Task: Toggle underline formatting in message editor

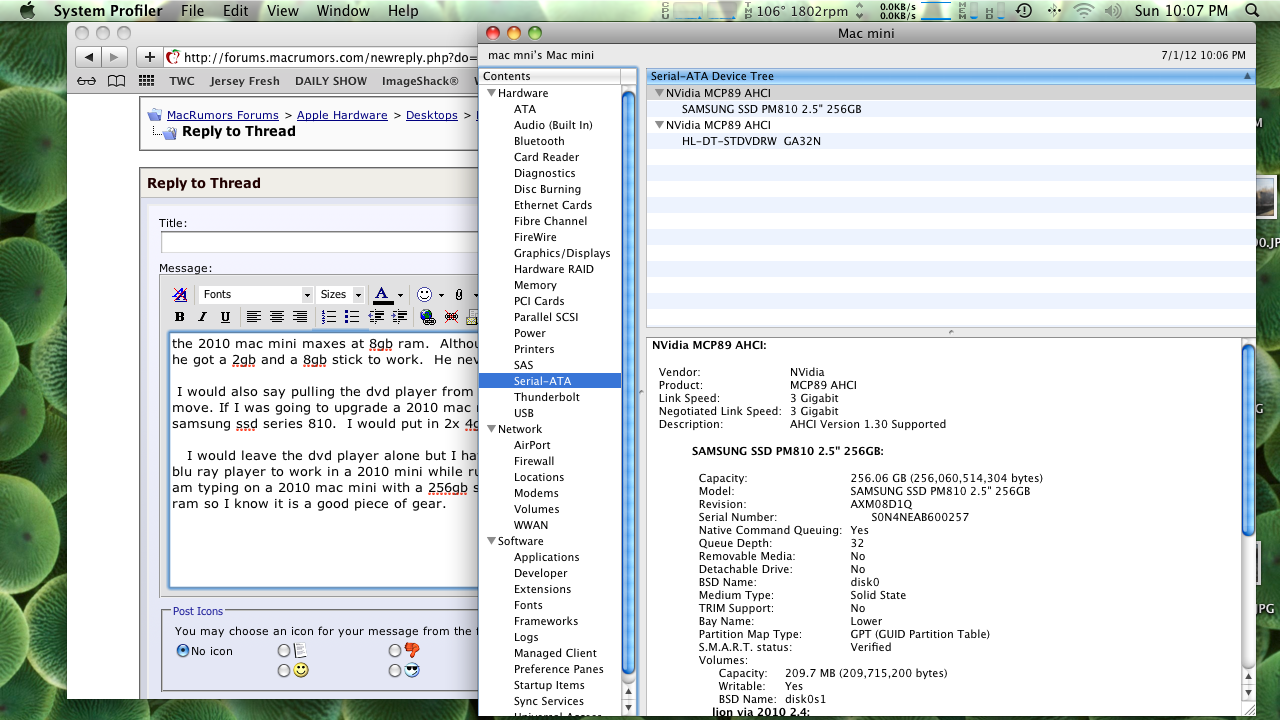Action: pos(226,317)
